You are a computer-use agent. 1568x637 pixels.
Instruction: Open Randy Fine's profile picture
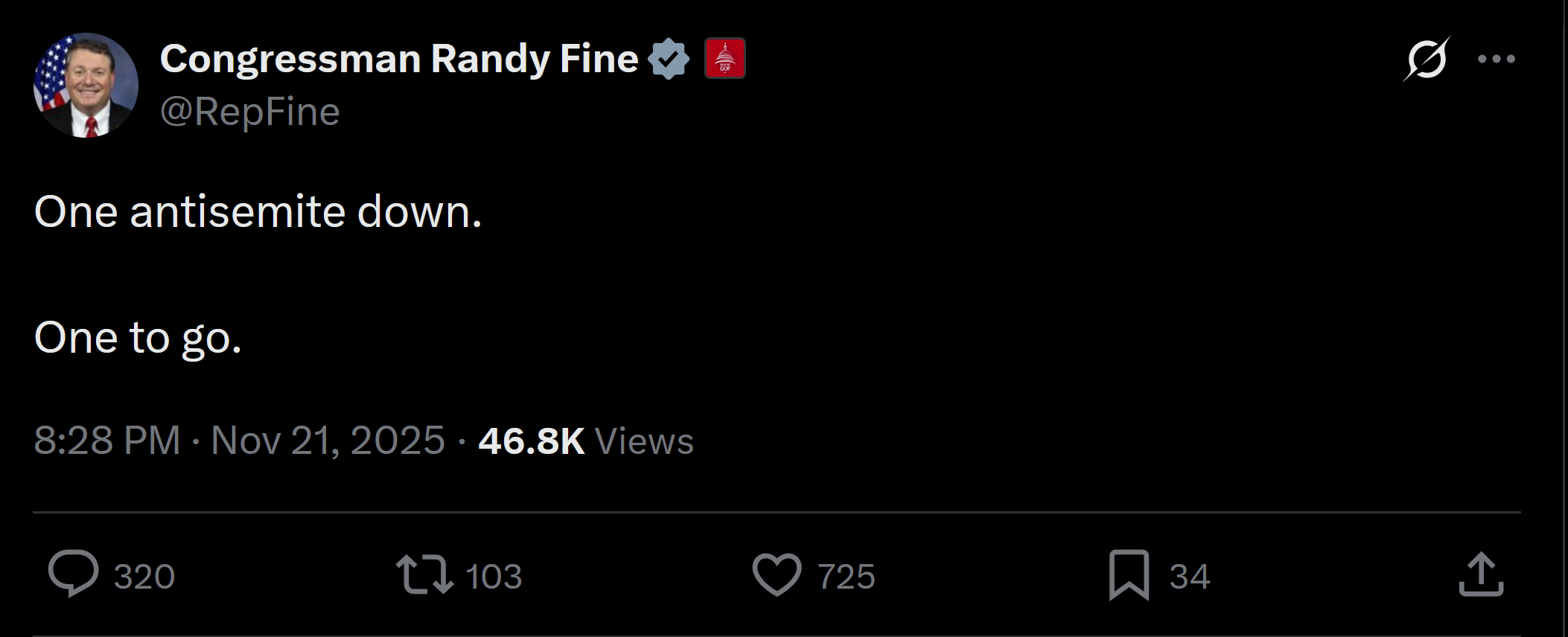(x=86, y=85)
